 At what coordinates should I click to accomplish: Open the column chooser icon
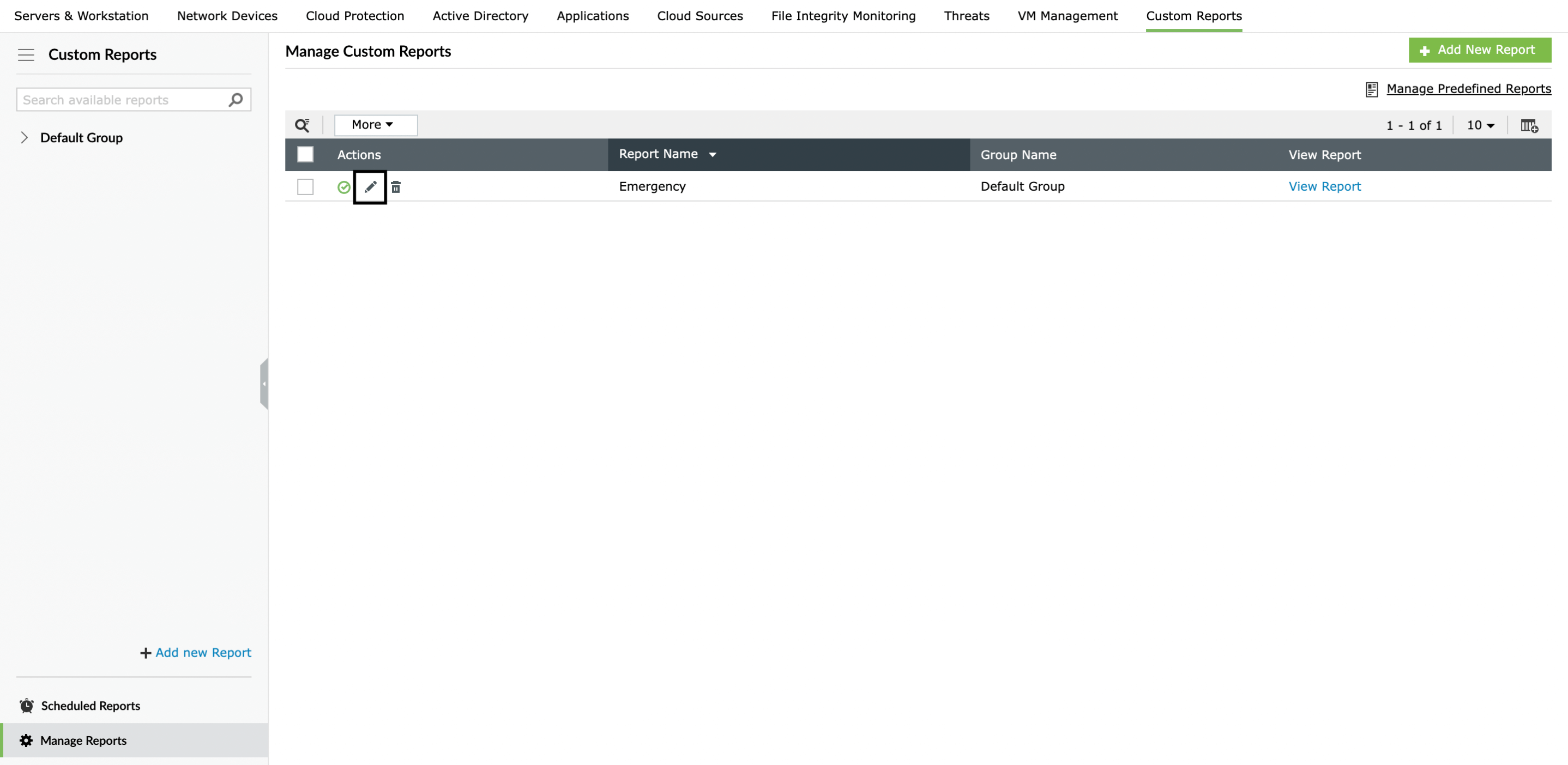coord(1528,125)
